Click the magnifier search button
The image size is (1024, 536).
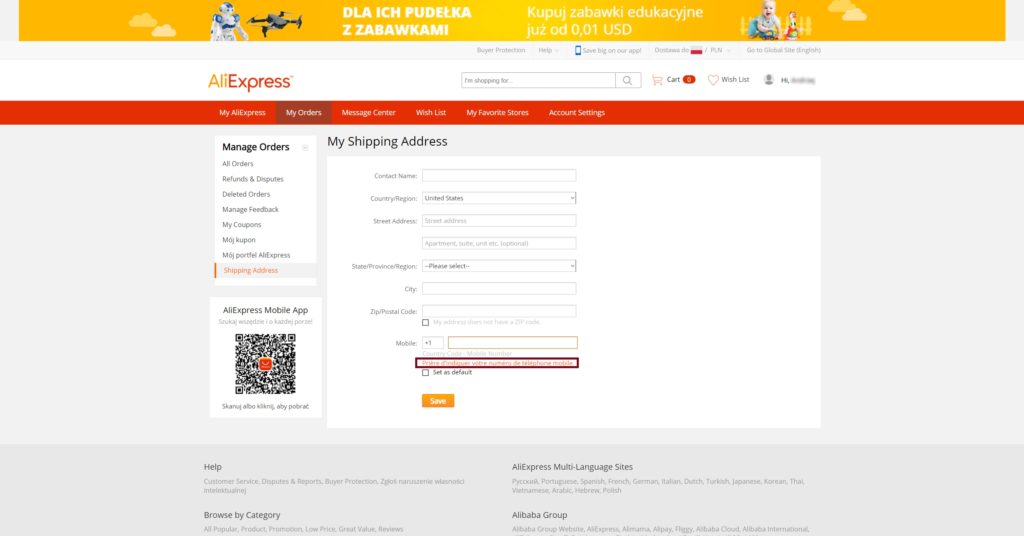click(628, 80)
